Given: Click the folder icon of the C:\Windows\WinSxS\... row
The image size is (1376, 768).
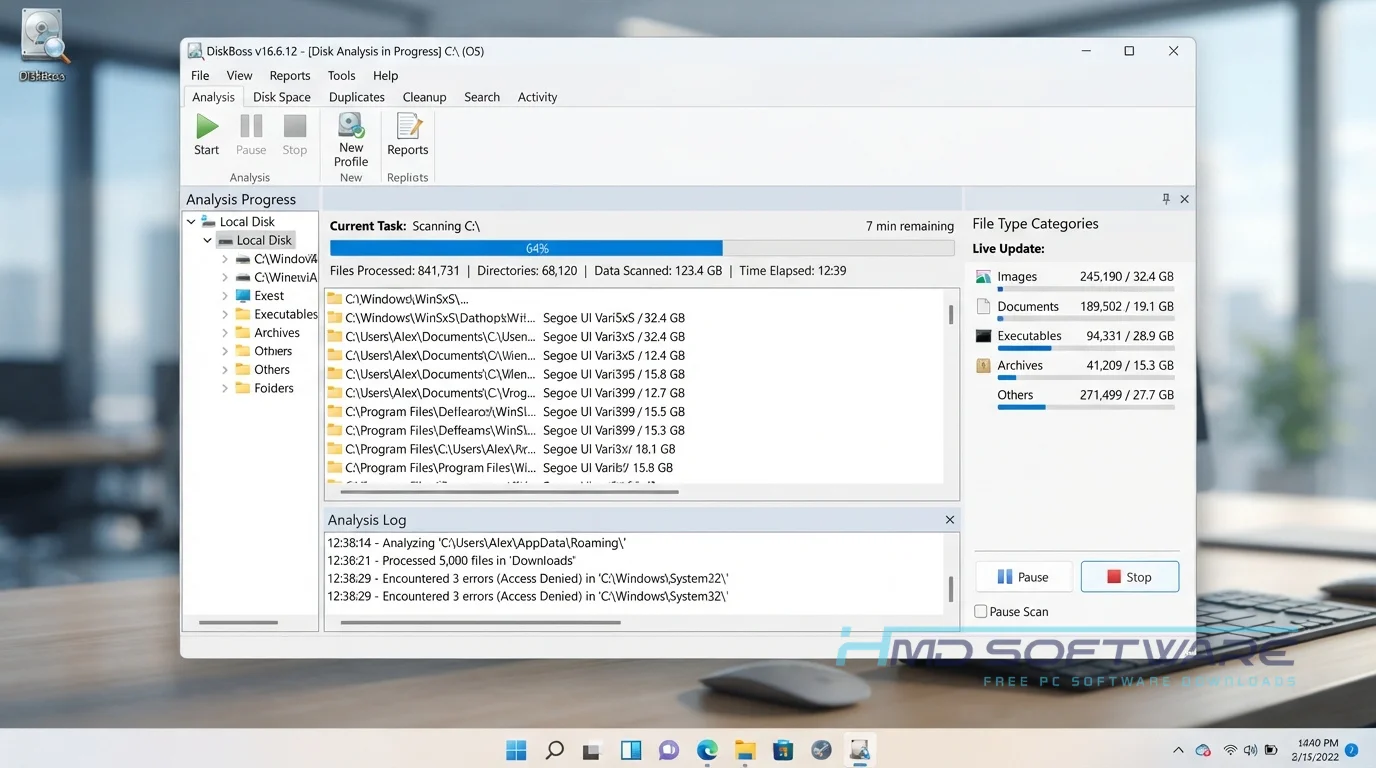Looking at the screenshot, I should [335, 299].
